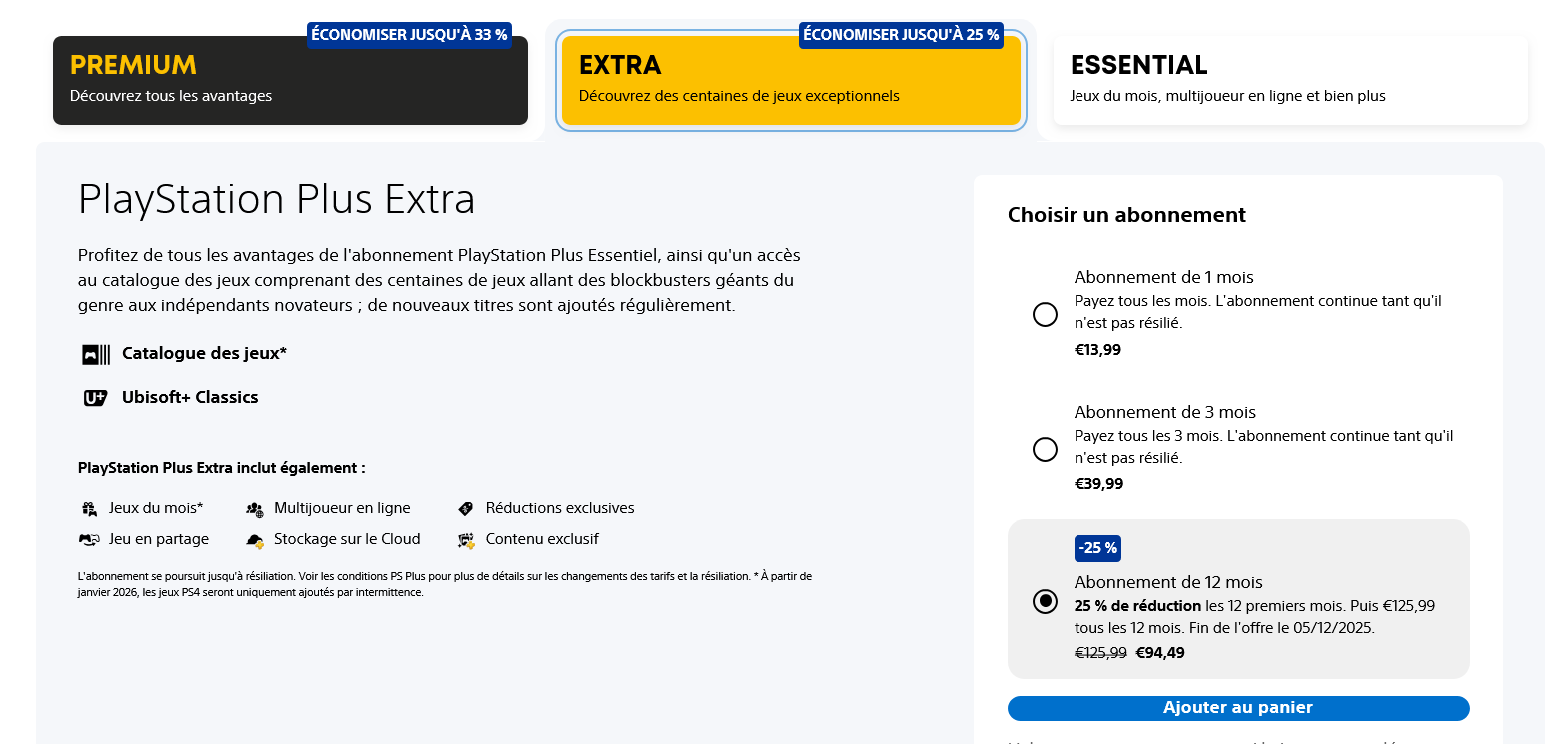Click the Ajouter au panier button
Screen dimensions: 1552x744
(x=1238, y=707)
